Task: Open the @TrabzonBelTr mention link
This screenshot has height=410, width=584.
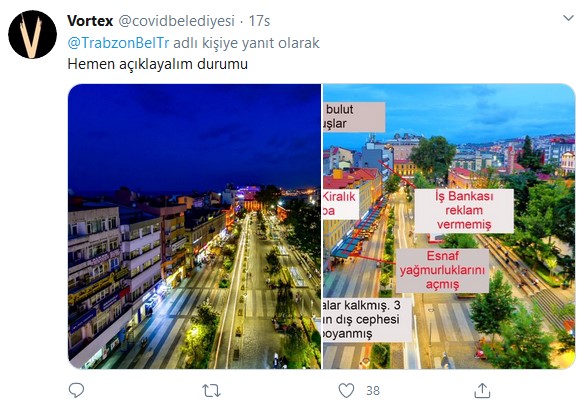Action: pos(118,43)
